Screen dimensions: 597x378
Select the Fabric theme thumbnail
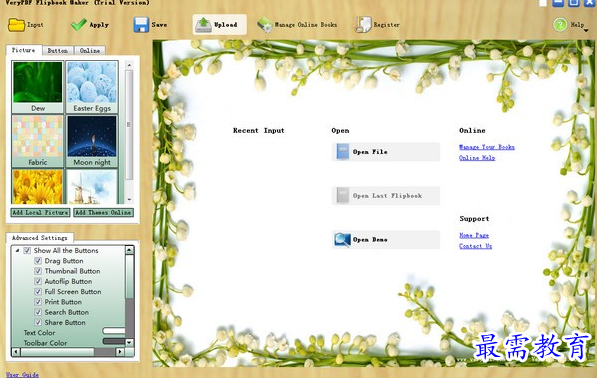tap(38, 141)
